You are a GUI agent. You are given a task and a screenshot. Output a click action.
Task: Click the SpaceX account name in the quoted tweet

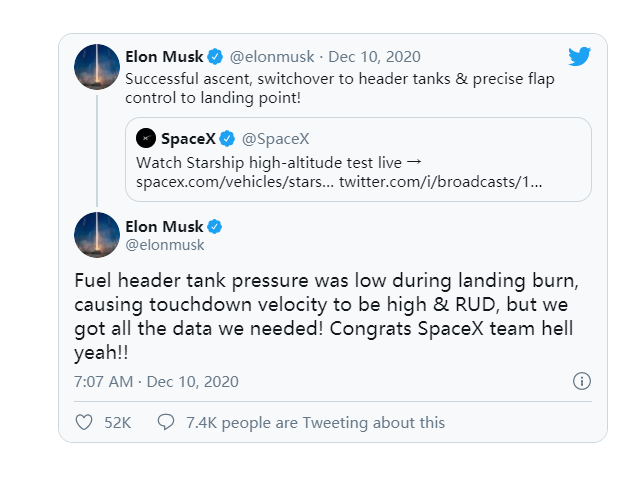188,139
